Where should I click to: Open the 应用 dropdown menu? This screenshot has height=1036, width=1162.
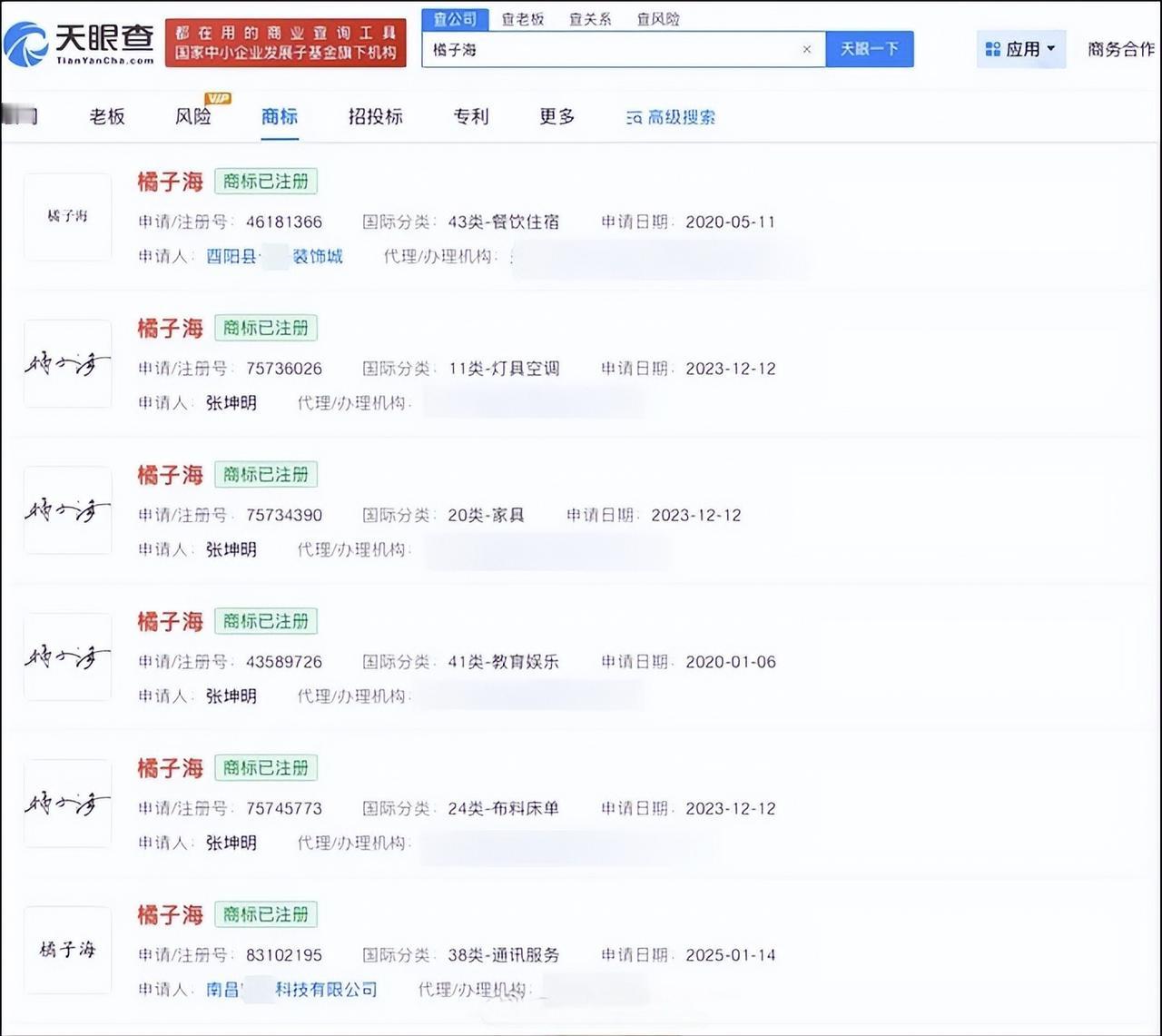(1021, 49)
